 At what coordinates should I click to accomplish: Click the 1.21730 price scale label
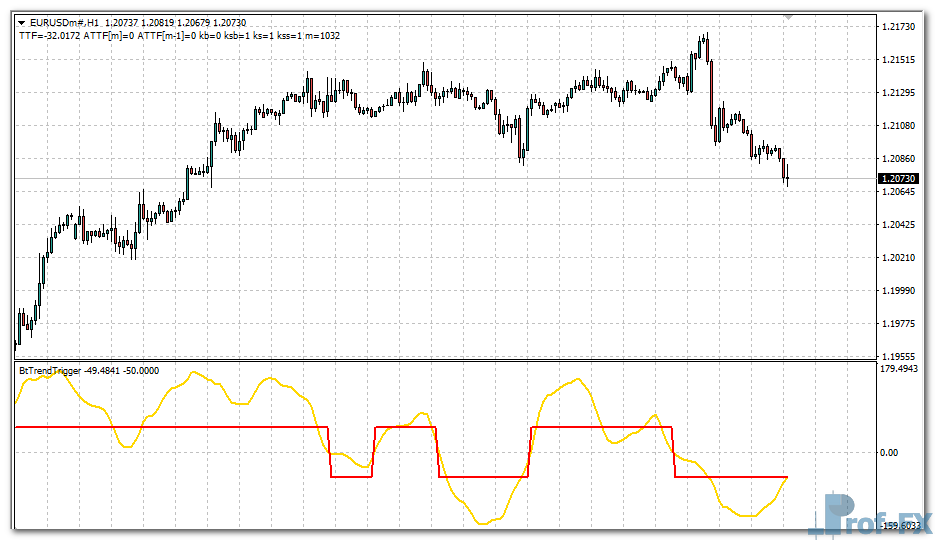[897, 27]
